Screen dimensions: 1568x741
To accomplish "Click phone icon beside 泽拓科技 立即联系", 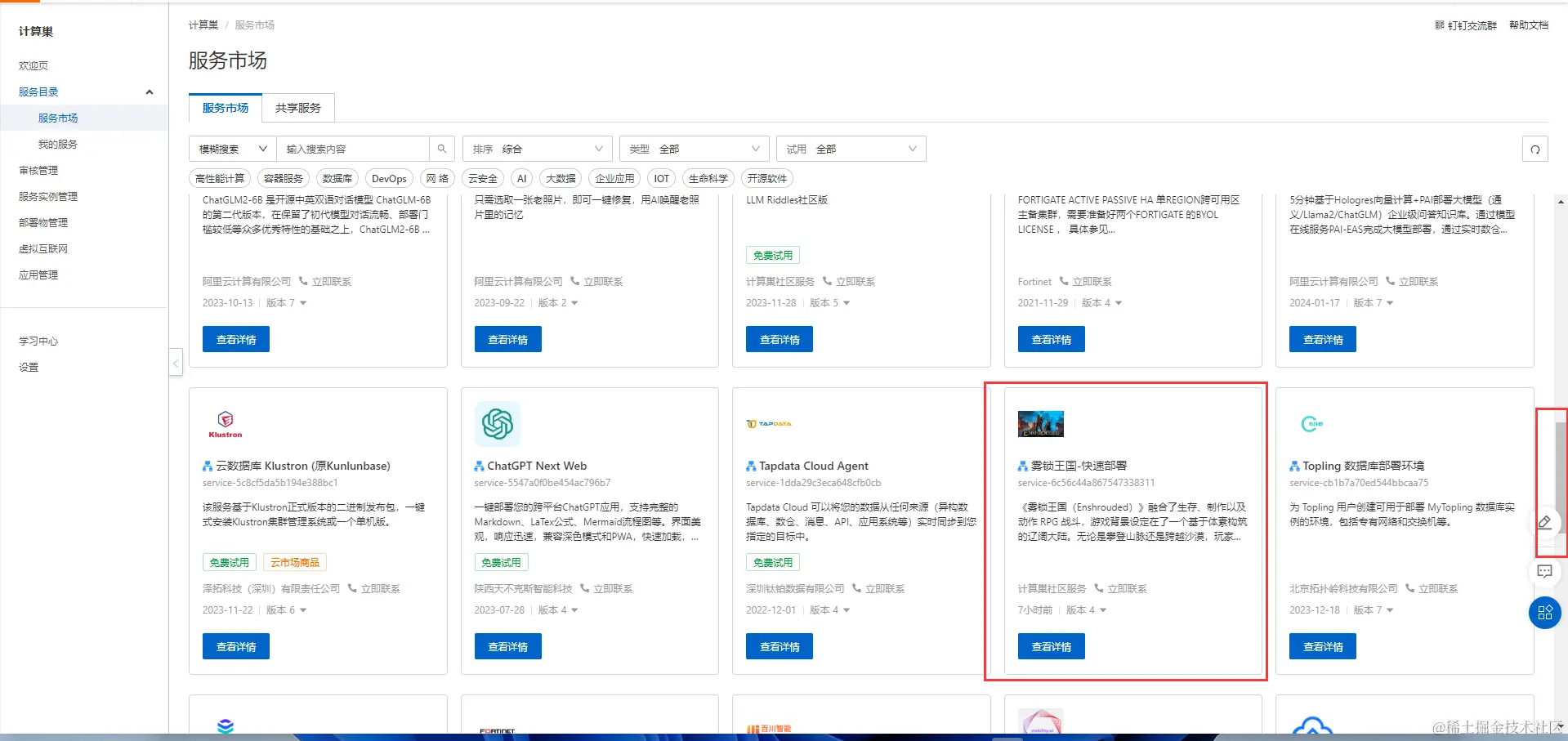I will pyautogui.click(x=352, y=588).
